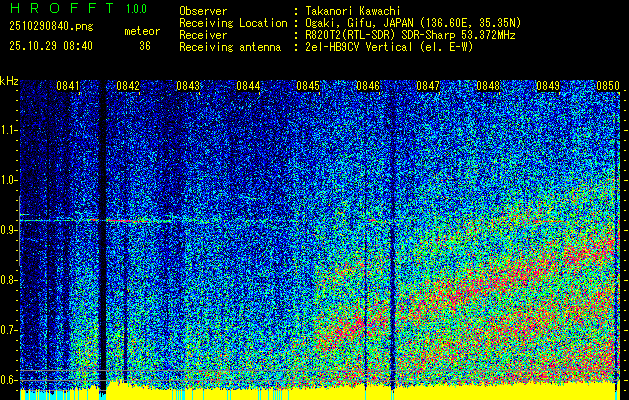Click the 0.7 kHz axis label

(x=7, y=330)
